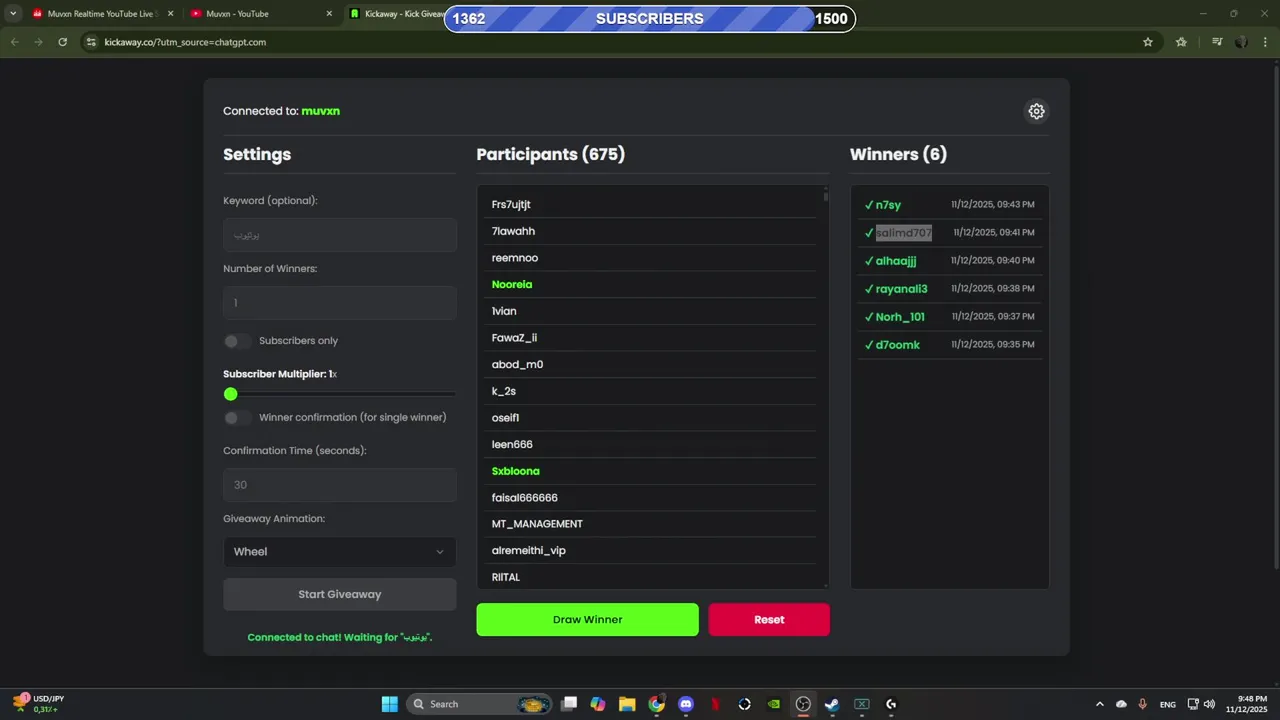Select participant abod_m0
The image size is (1280, 720).
[517, 365]
